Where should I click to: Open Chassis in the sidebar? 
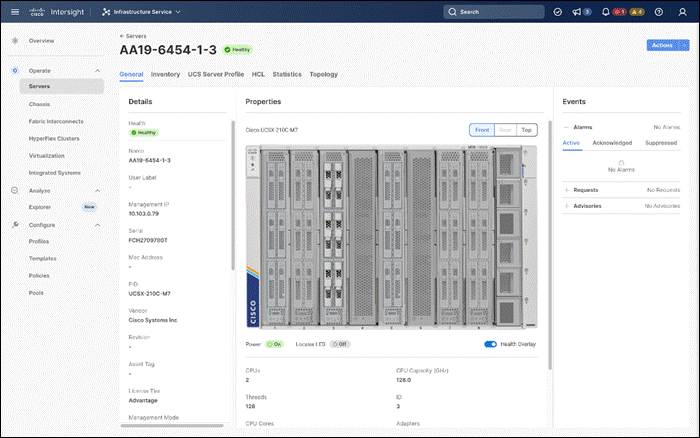pos(39,104)
